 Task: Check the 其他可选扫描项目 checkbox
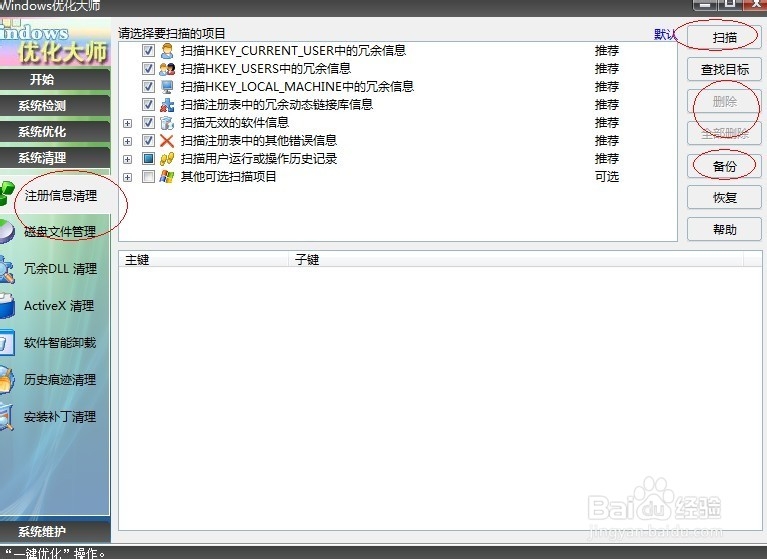148,177
